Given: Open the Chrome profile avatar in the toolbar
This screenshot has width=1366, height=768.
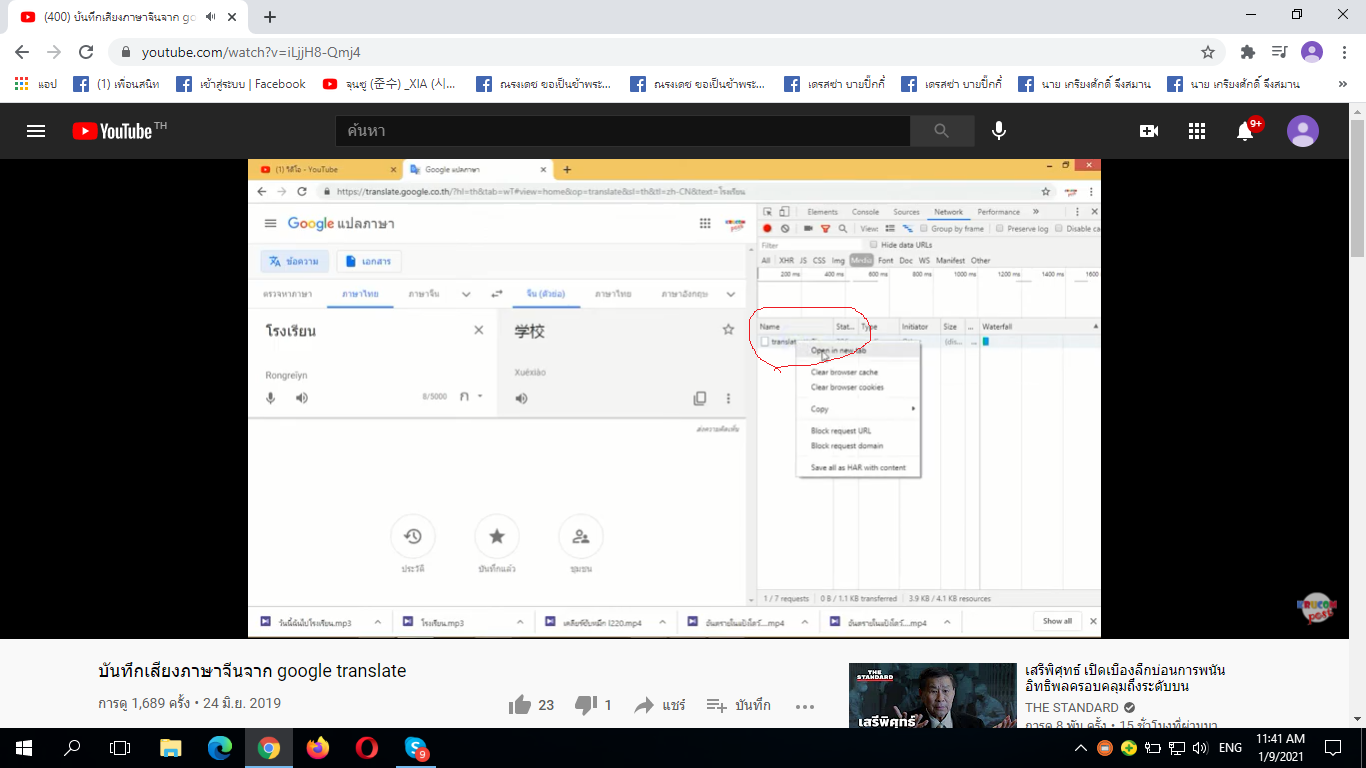Looking at the screenshot, I should (x=1312, y=52).
